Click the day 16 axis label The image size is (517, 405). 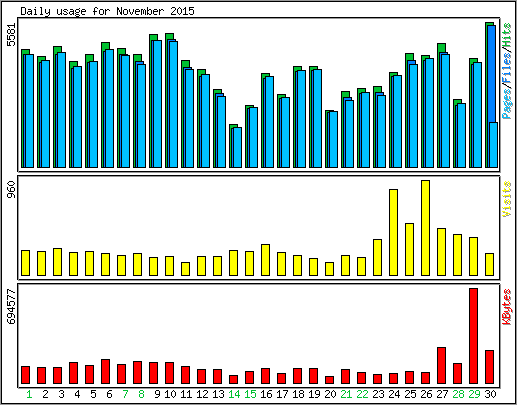(266, 394)
